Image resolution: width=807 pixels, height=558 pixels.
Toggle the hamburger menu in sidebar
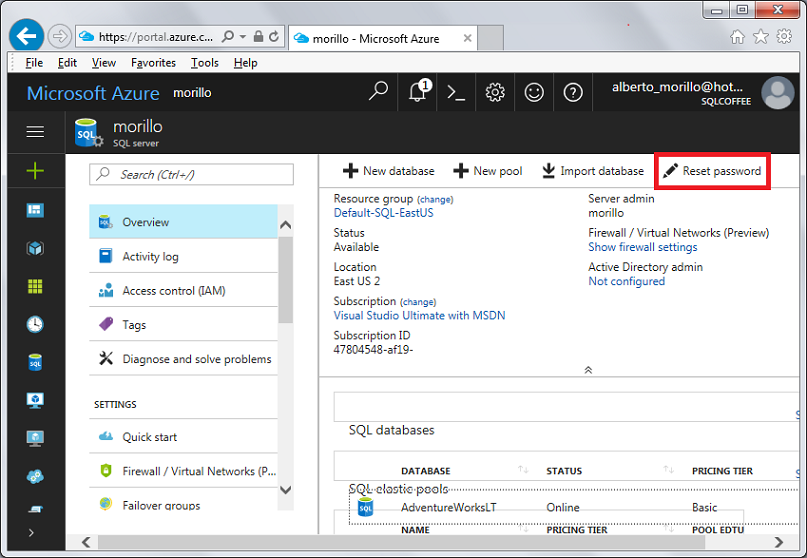[35, 132]
